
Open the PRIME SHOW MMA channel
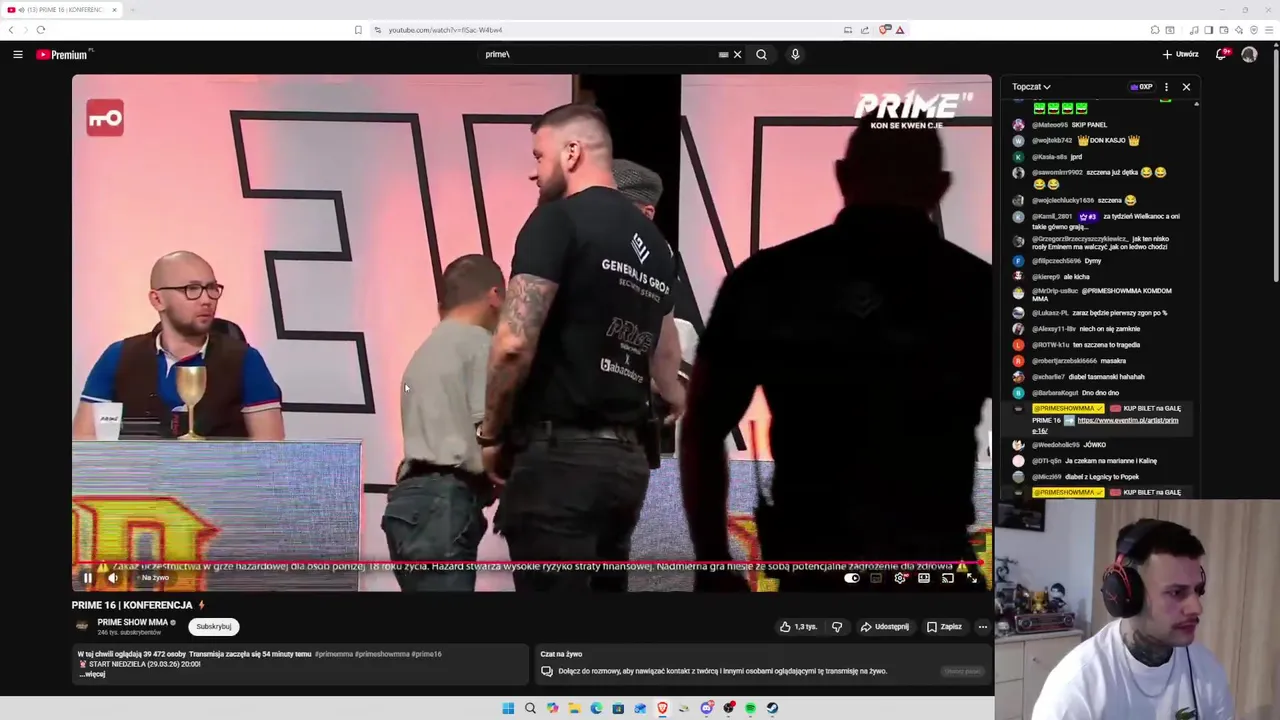[132, 622]
